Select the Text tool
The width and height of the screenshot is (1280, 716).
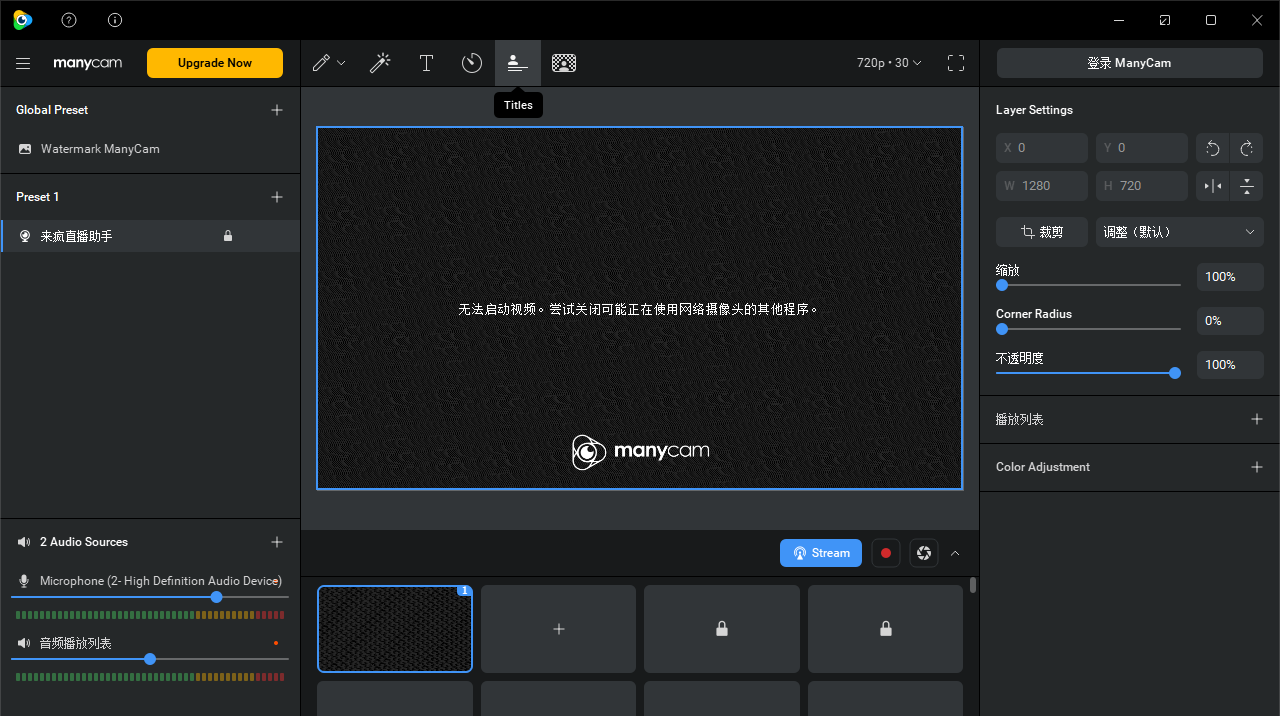(x=426, y=63)
